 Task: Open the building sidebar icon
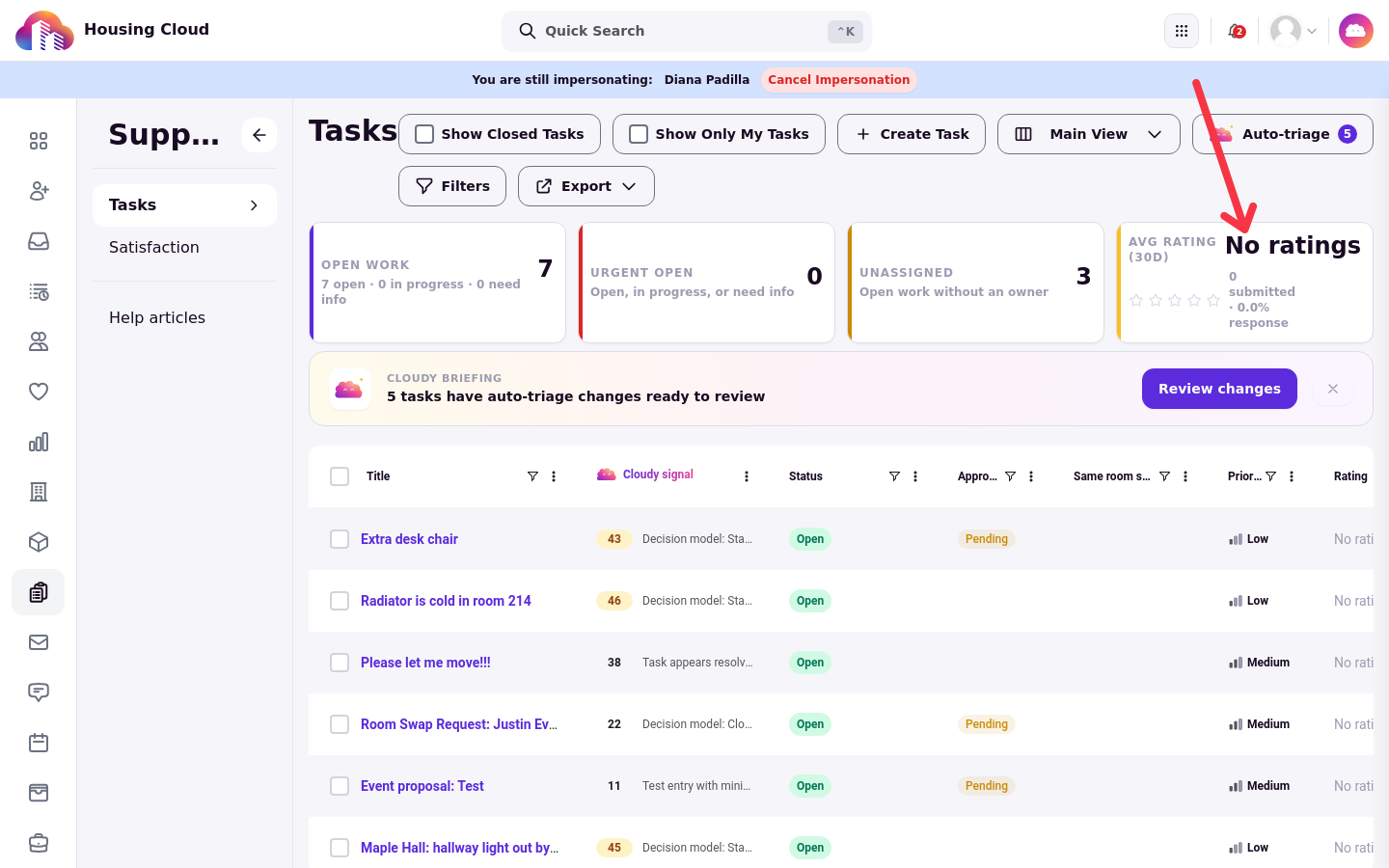click(39, 492)
